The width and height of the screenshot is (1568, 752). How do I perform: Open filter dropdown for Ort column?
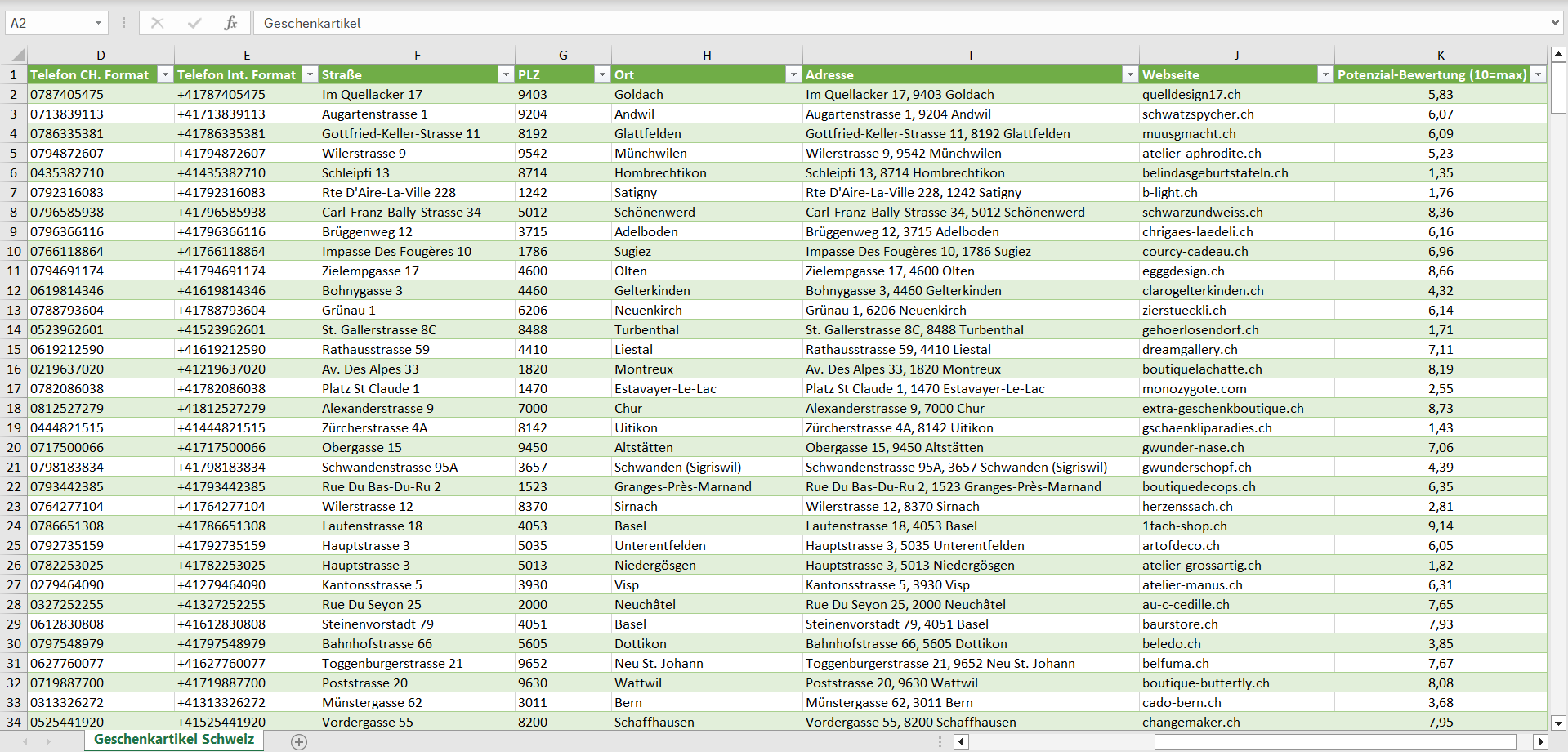pos(793,74)
